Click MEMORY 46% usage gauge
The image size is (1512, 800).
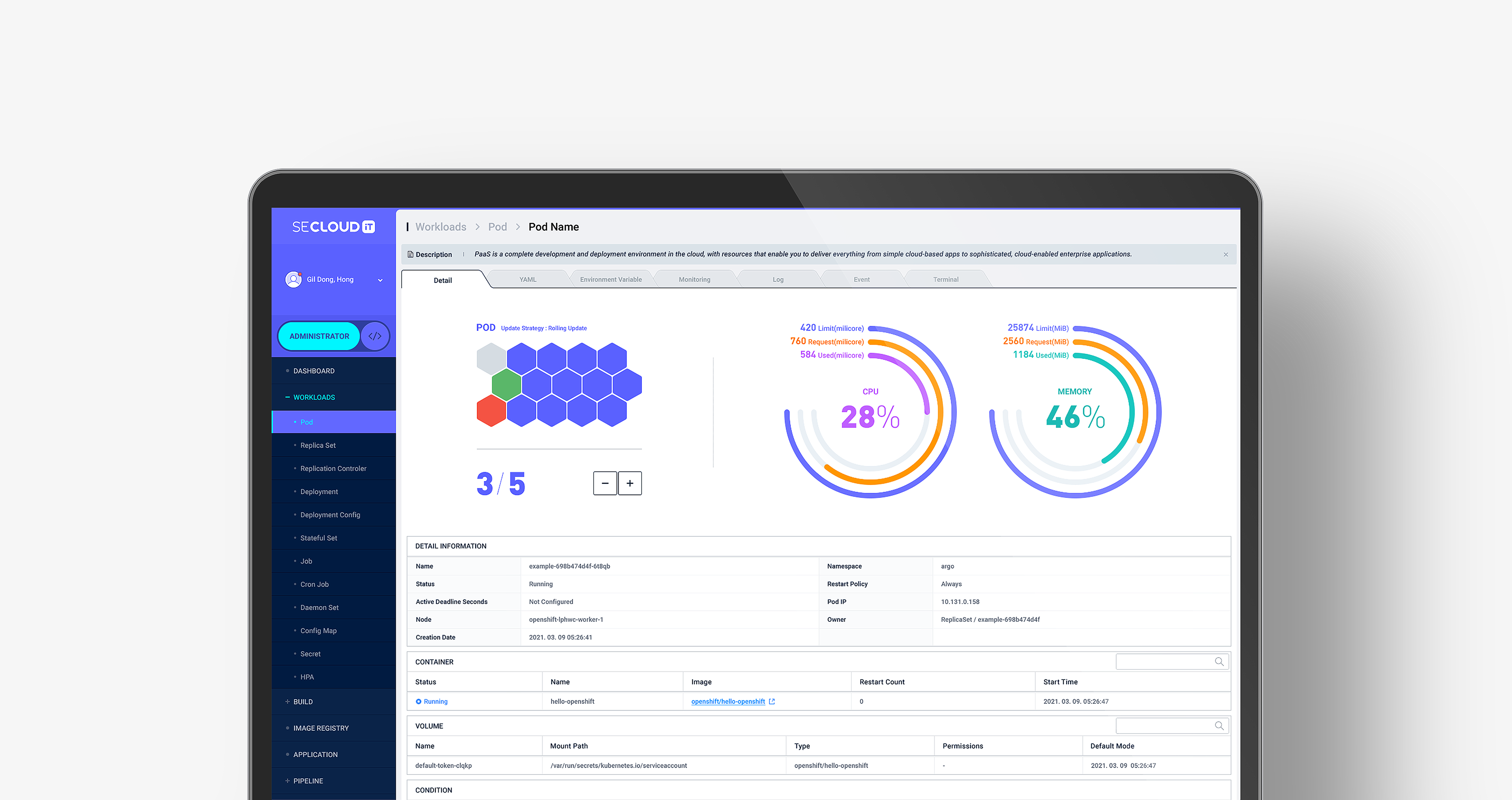(1075, 412)
